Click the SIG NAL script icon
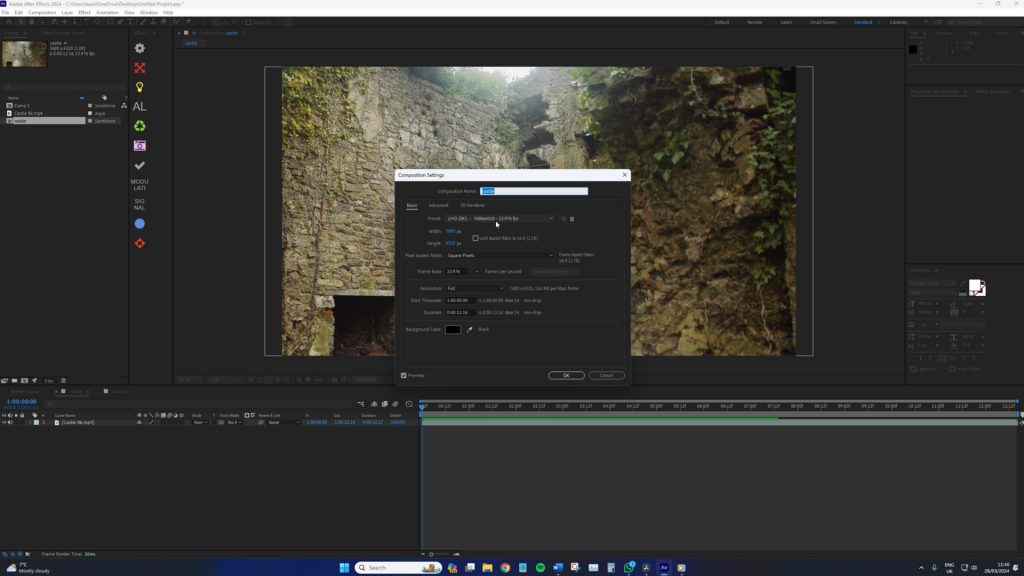Image resolution: width=1024 pixels, height=576 pixels. [x=139, y=204]
